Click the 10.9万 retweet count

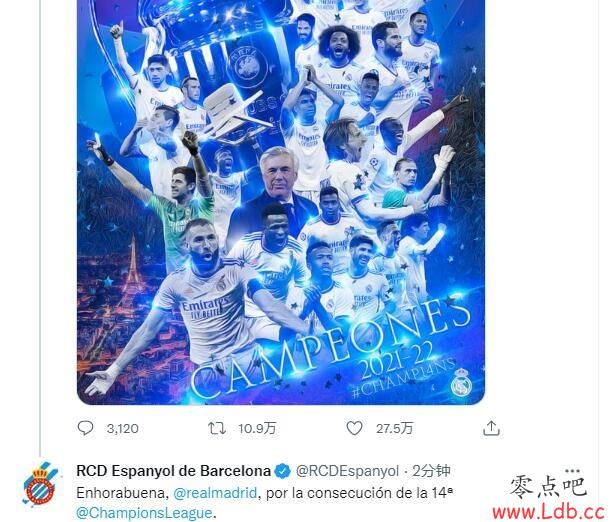tap(257, 428)
